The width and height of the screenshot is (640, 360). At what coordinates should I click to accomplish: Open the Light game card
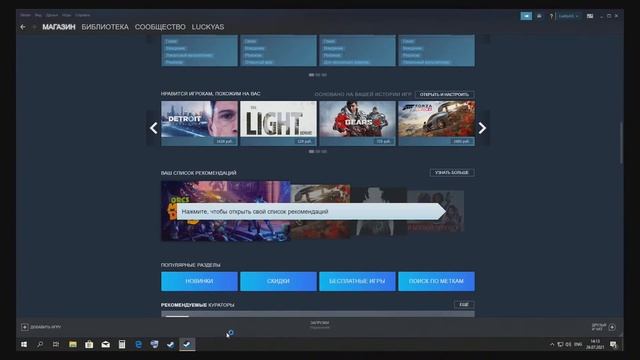point(278,123)
